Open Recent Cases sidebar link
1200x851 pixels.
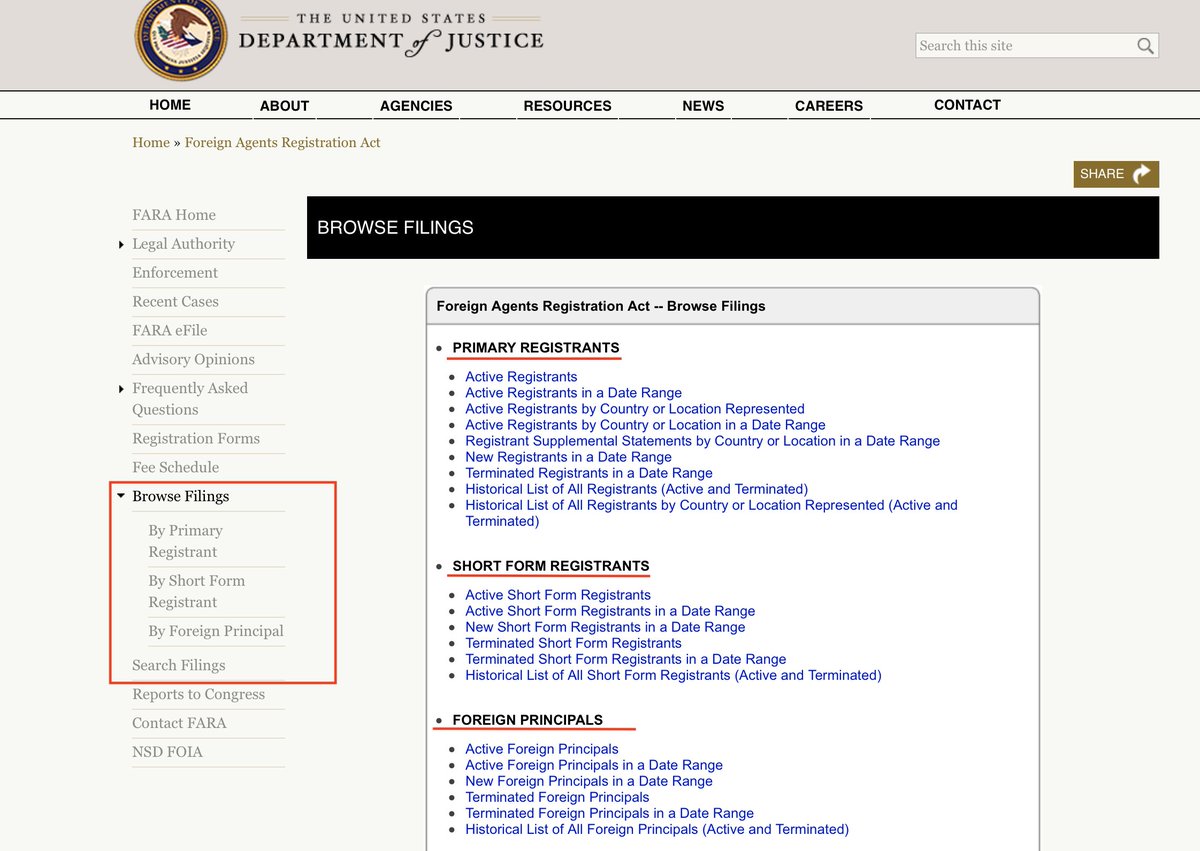175,302
